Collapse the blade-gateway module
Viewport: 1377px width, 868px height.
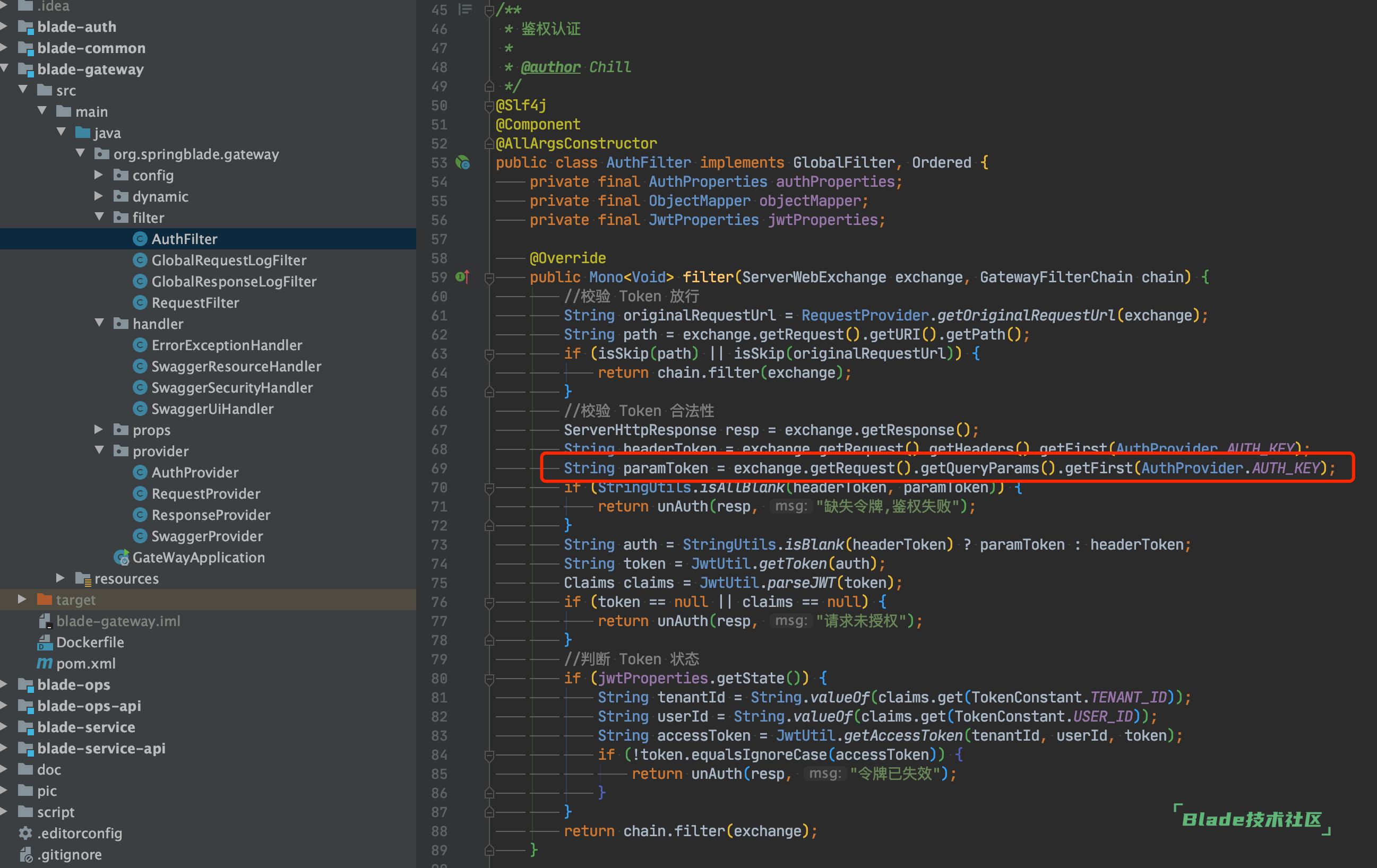[4, 68]
